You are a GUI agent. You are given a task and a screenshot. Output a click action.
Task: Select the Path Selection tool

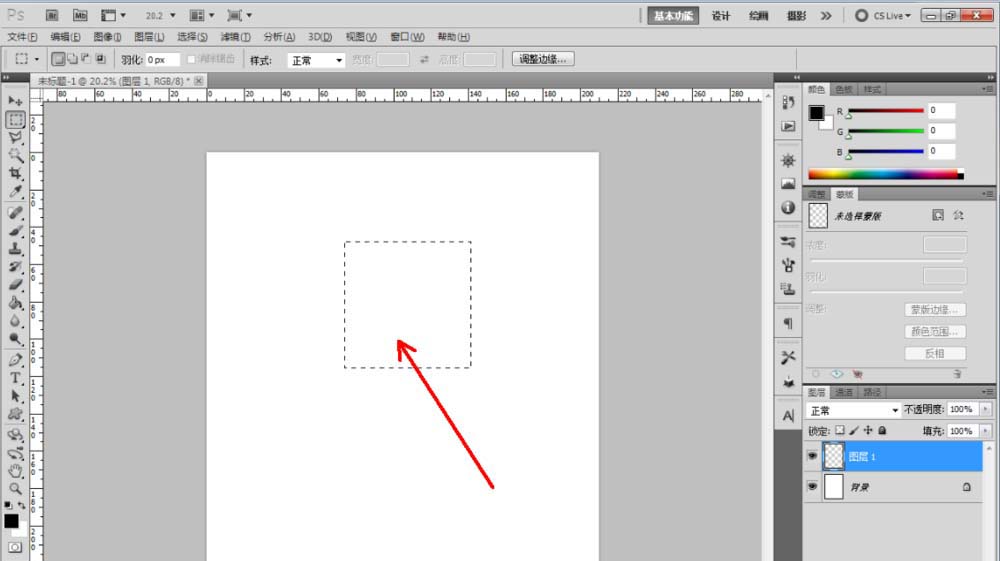15,396
